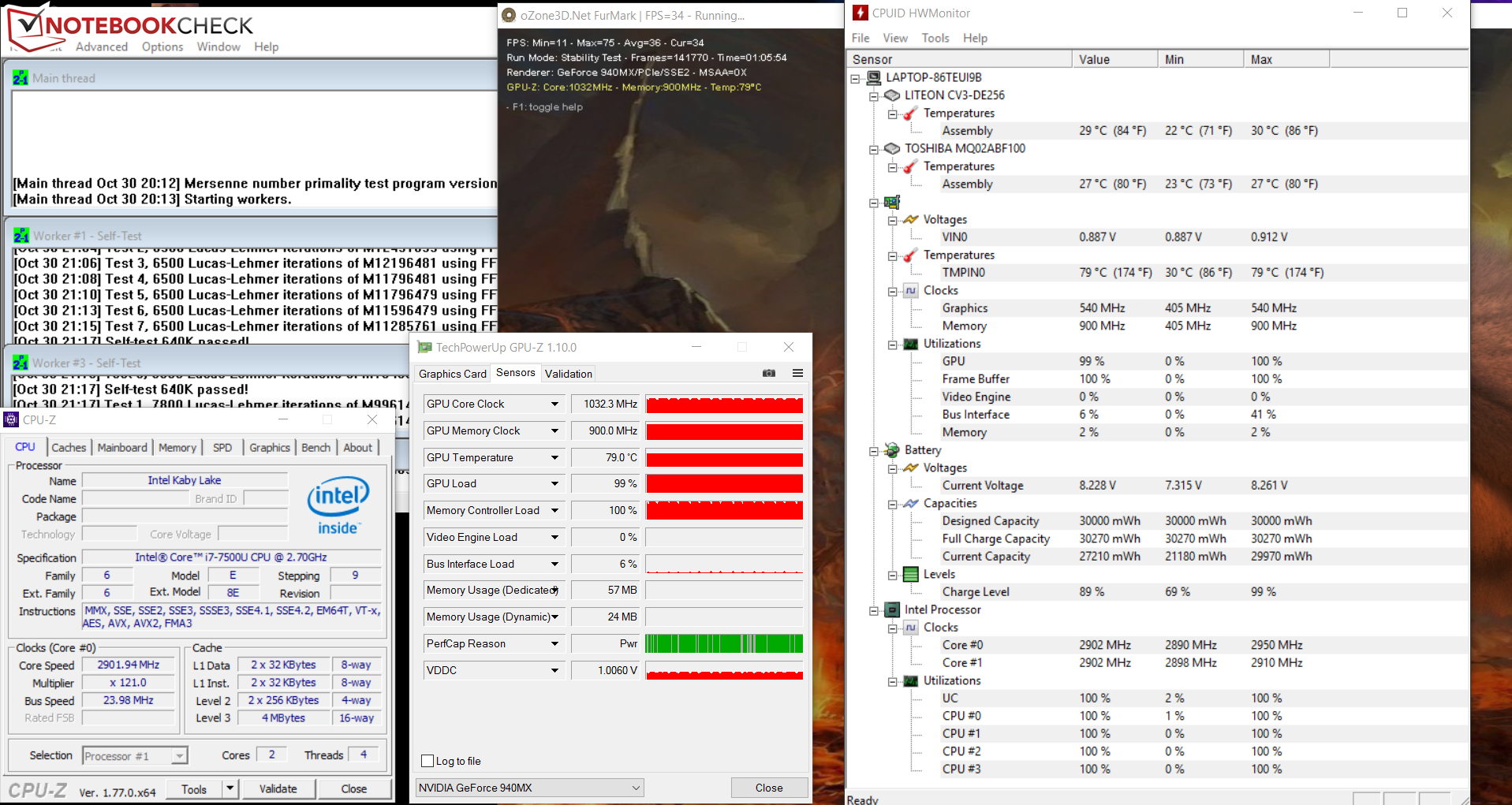
Task: Click the Intel Processor Clocks icon
Action: point(910,628)
